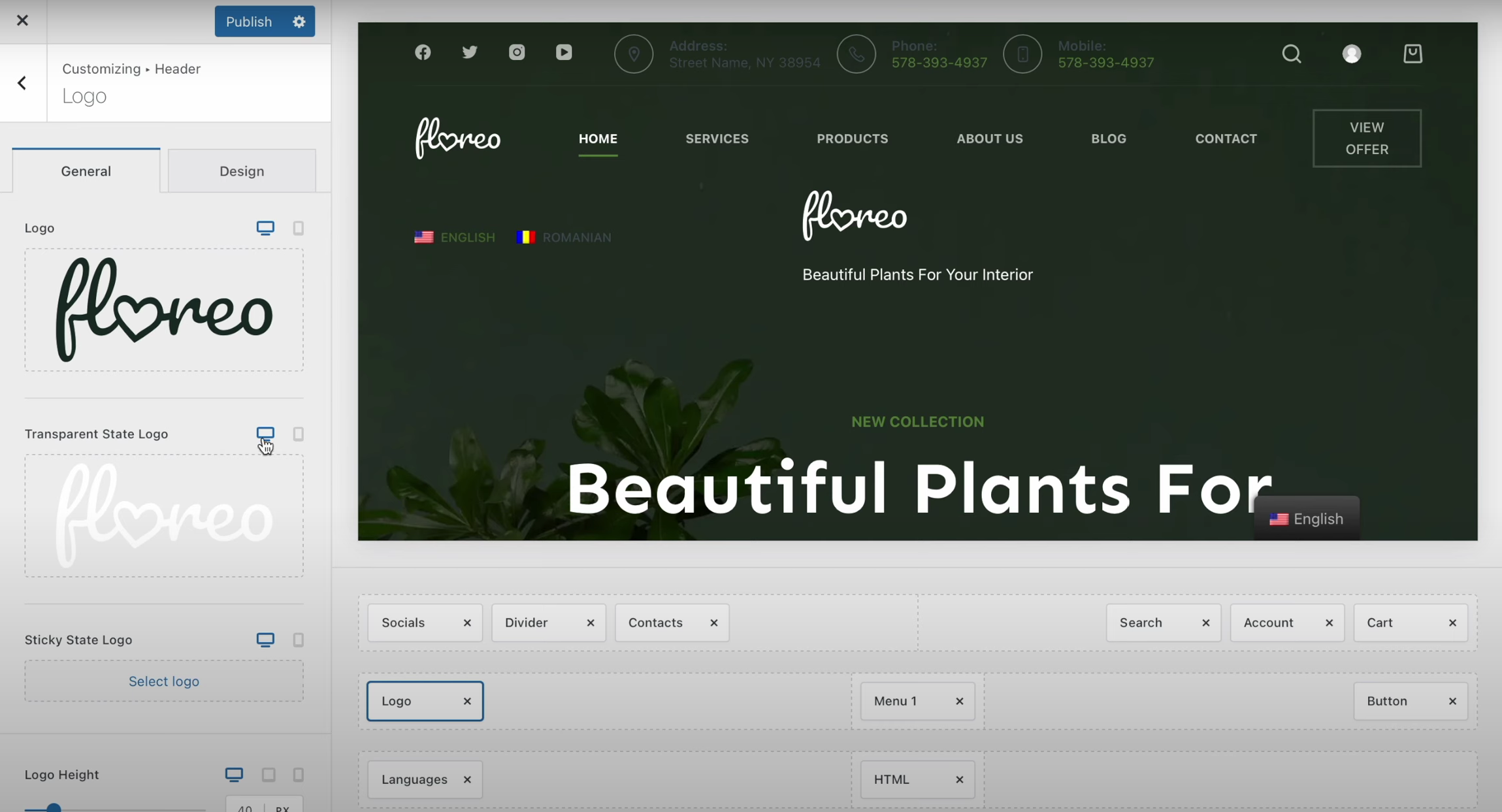Viewport: 1502px width, 812px height.
Task: Select tablet device for Logo Height
Action: [269, 775]
